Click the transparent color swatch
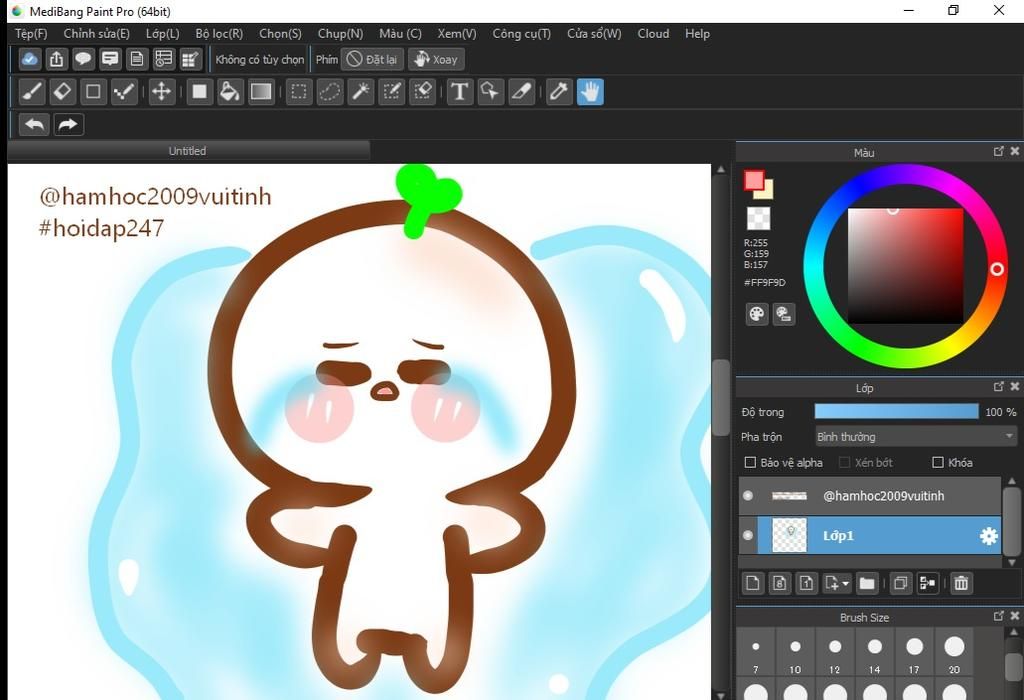 click(x=758, y=219)
